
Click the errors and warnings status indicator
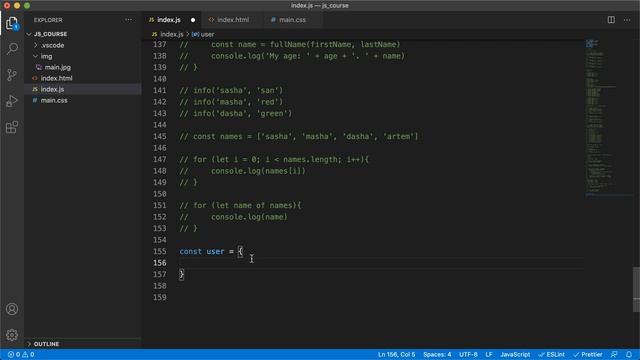tap(21, 354)
